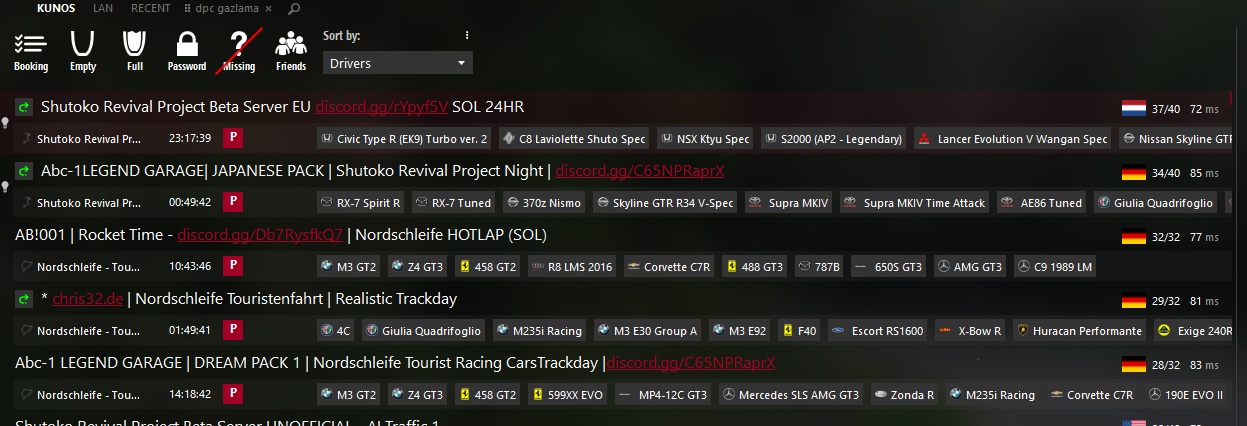The width and height of the screenshot is (1247, 426).
Task: Open discord.gg/rYpyf5V link
Action: click(381, 107)
